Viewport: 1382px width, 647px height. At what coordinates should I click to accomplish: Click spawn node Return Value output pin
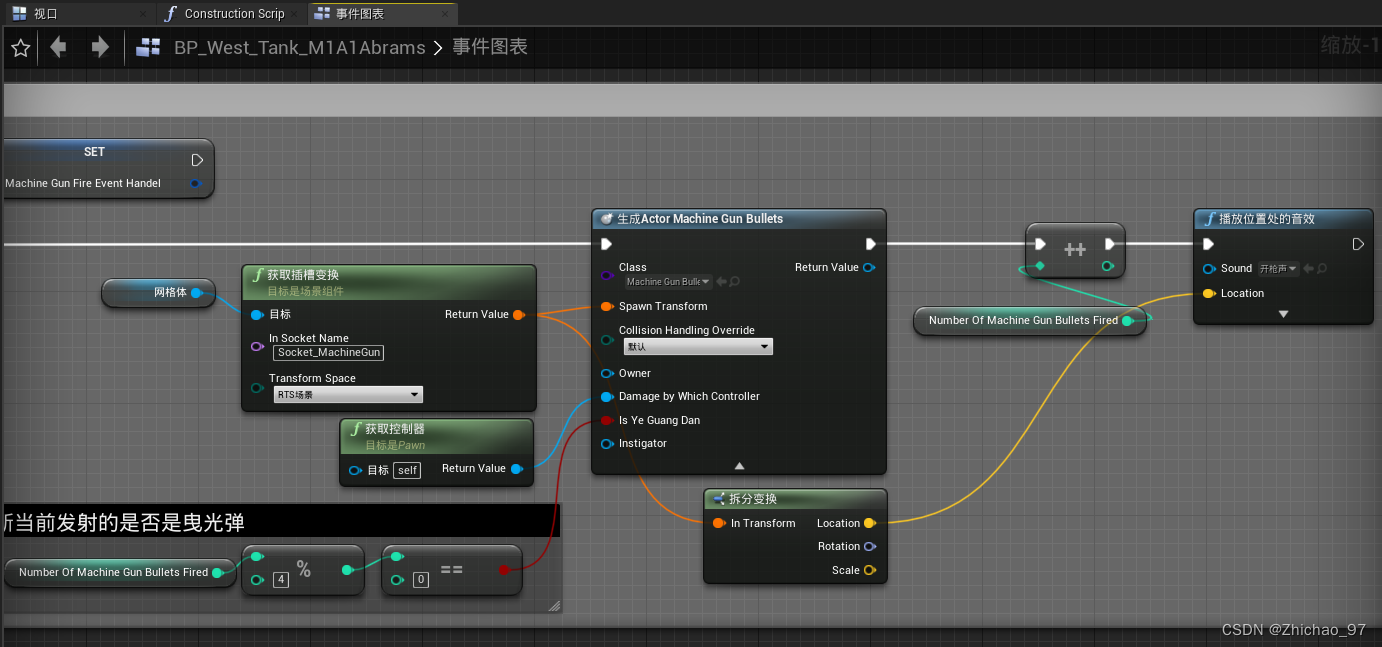pos(869,267)
